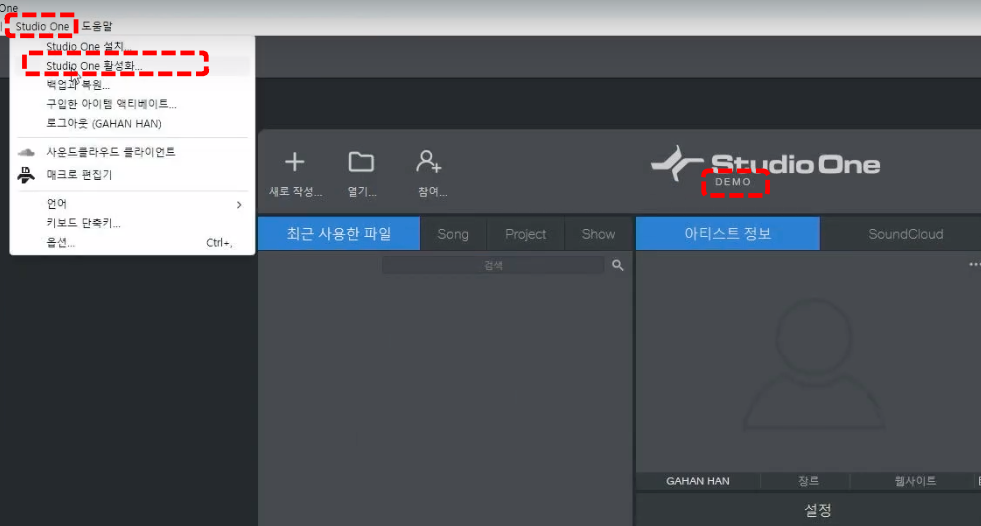This screenshot has height=526, width=981.
Task: Open 매크로 편집기 entry
Action: tap(132, 174)
